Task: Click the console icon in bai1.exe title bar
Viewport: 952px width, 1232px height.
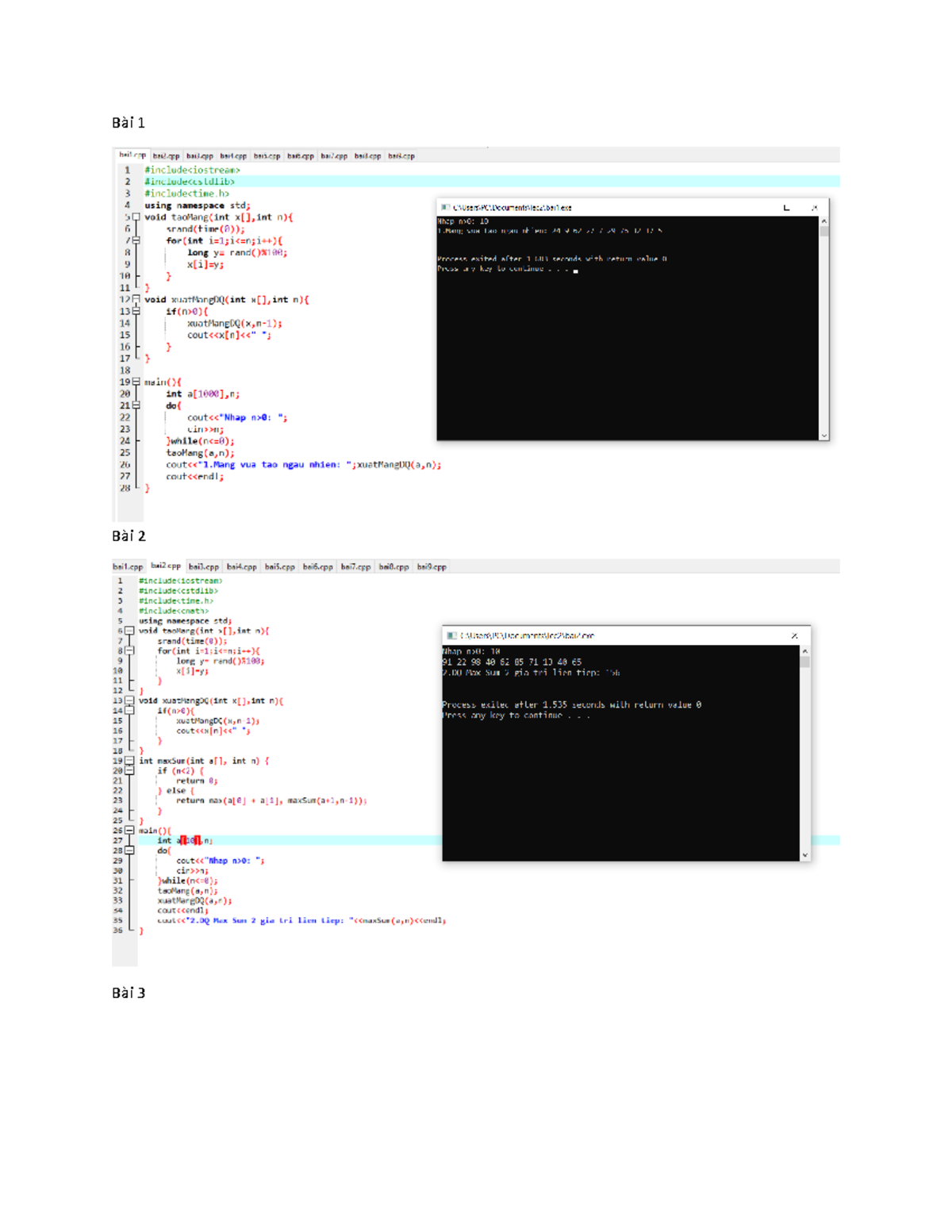Action: tap(445, 208)
